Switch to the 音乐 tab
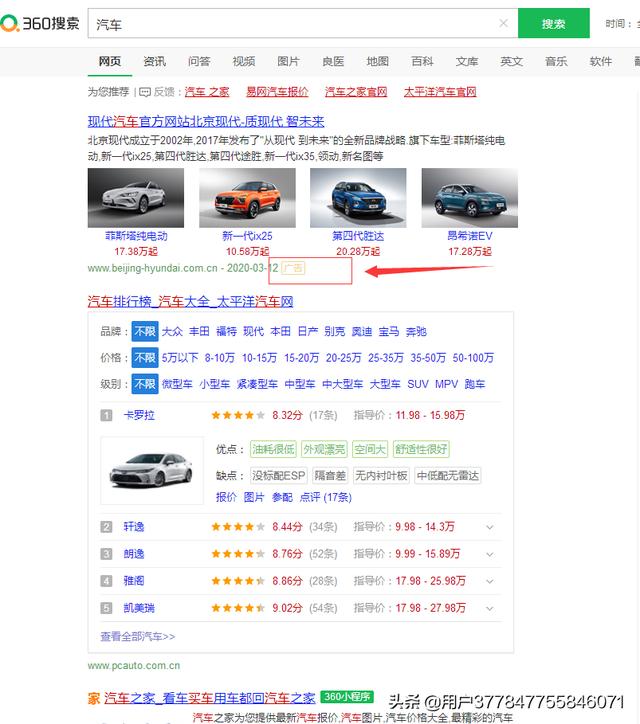 [556, 61]
